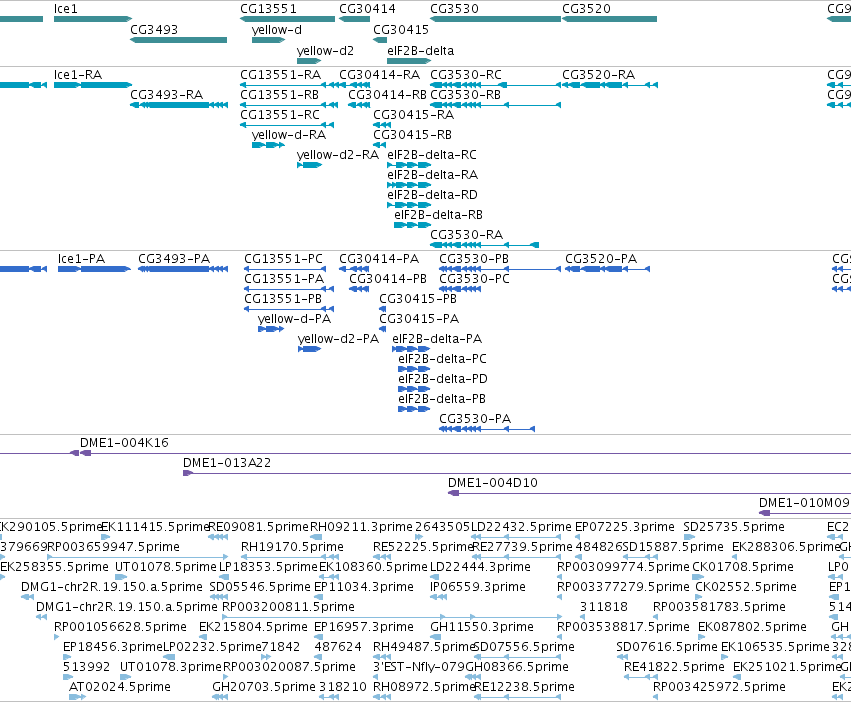Image resolution: width=851 pixels, height=702 pixels.
Task: Open protein CG3530-PC
Action: click(474, 279)
